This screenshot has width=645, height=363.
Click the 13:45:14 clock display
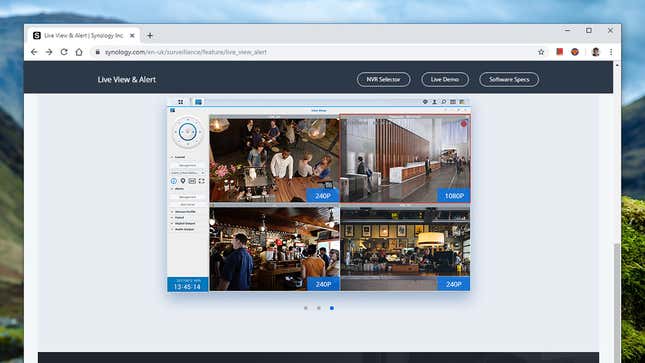[x=188, y=286]
